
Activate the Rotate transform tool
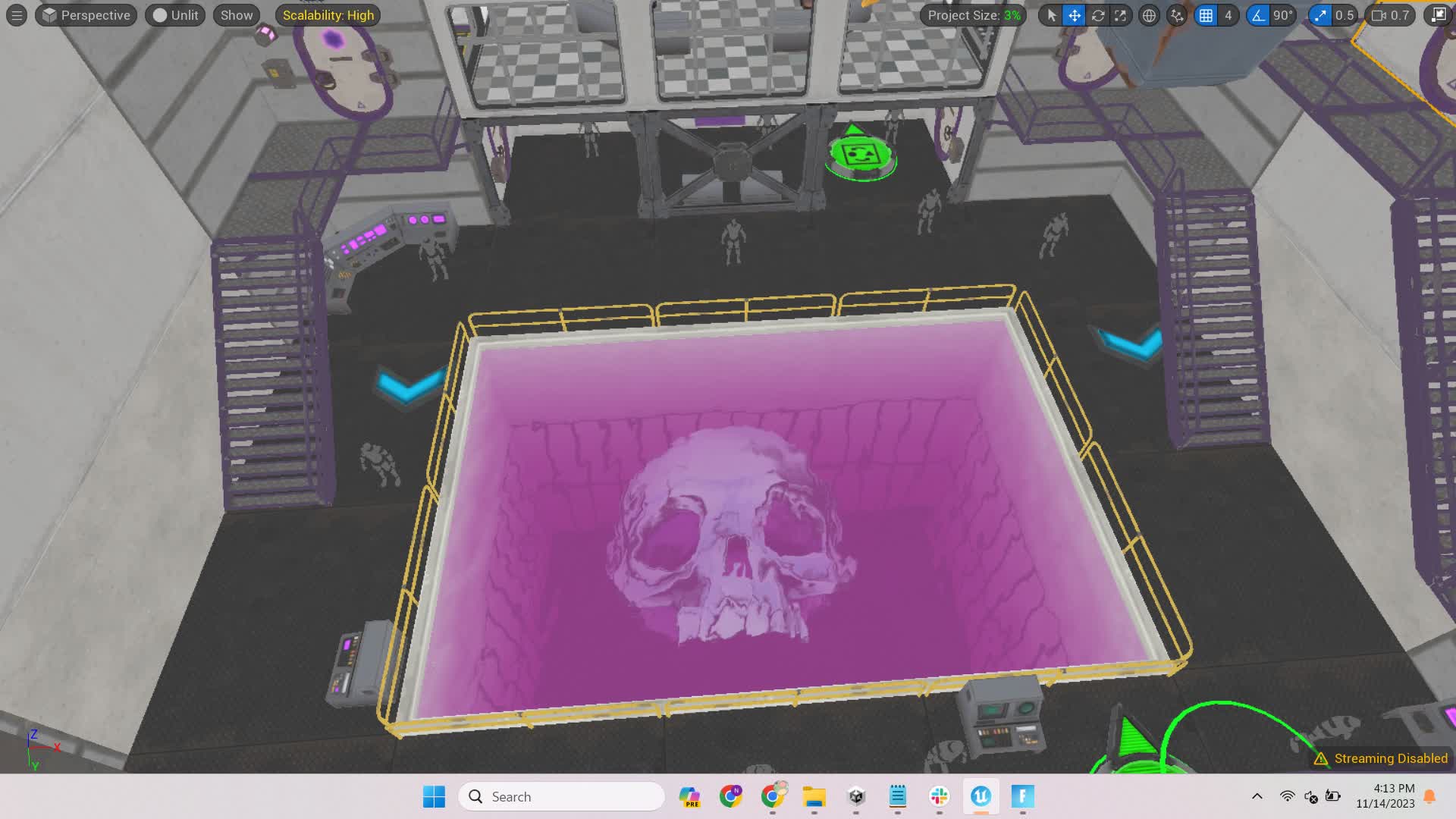coord(1097,15)
